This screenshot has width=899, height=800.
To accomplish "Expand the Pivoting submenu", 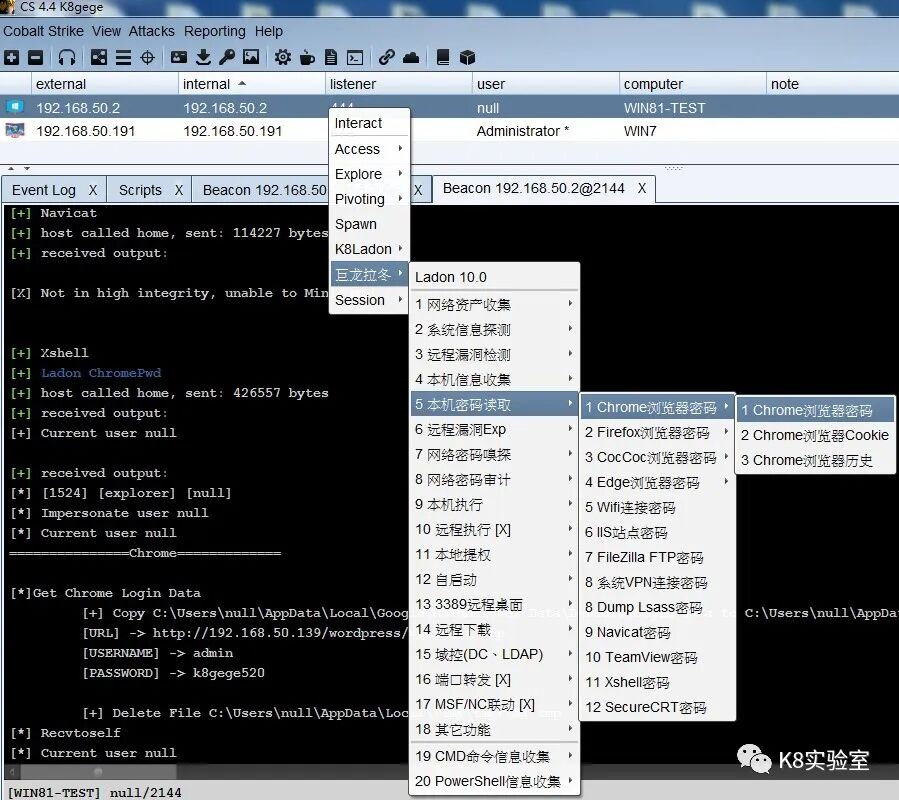I will 369,199.
